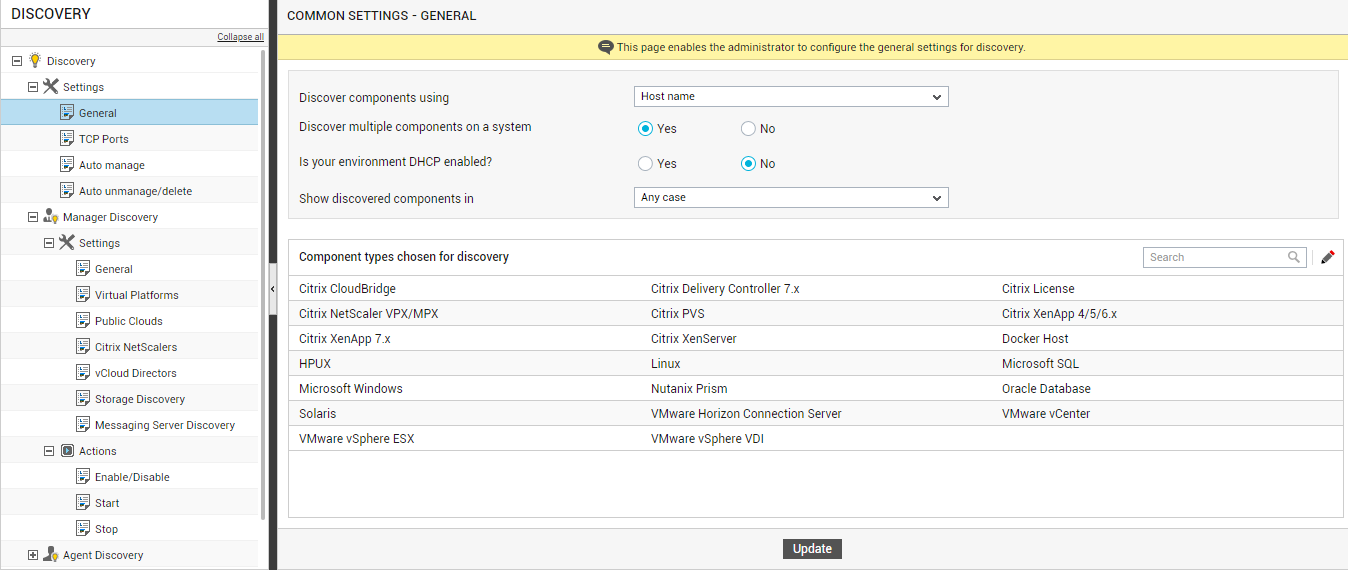Image resolution: width=1348 pixels, height=570 pixels.
Task: Open the Show discovered components in dropdown
Action: [x=791, y=198]
